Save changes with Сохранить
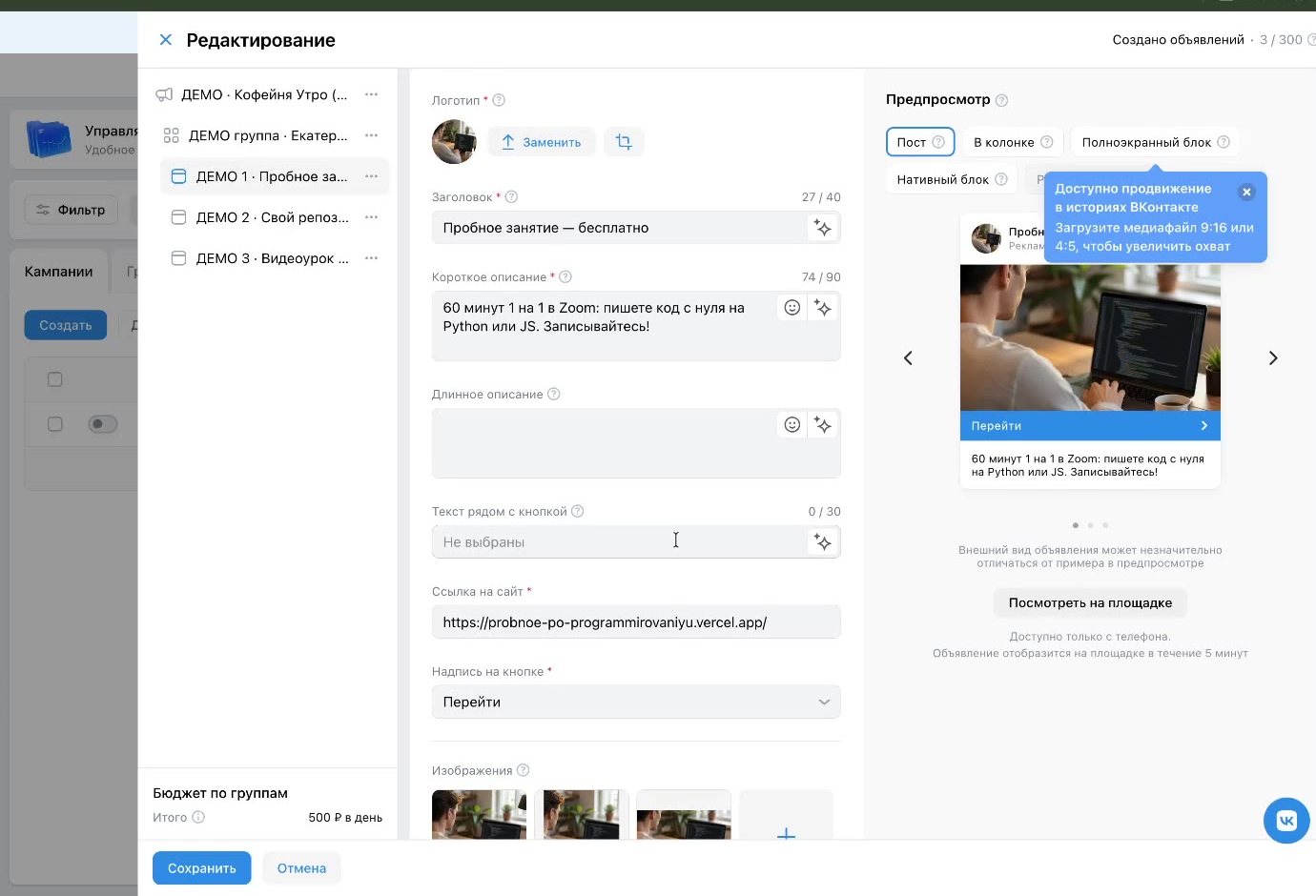 tap(201, 868)
